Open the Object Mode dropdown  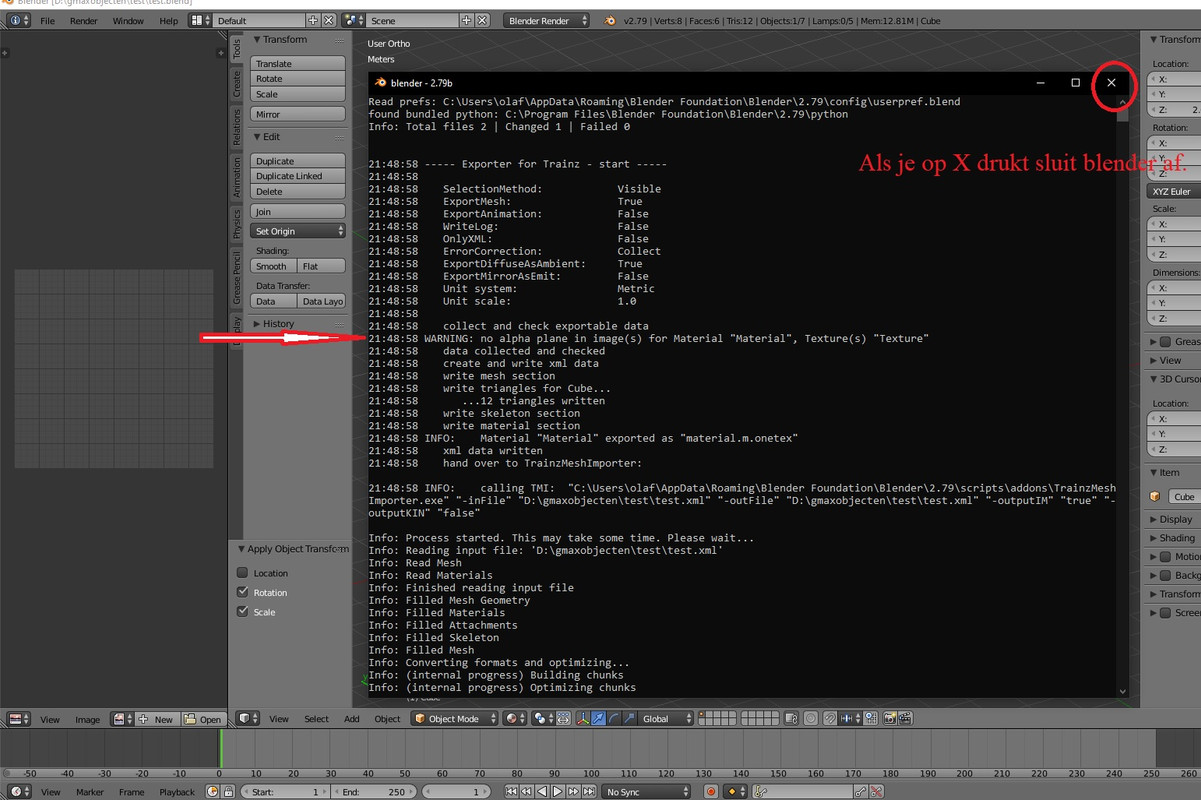[x=454, y=718]
